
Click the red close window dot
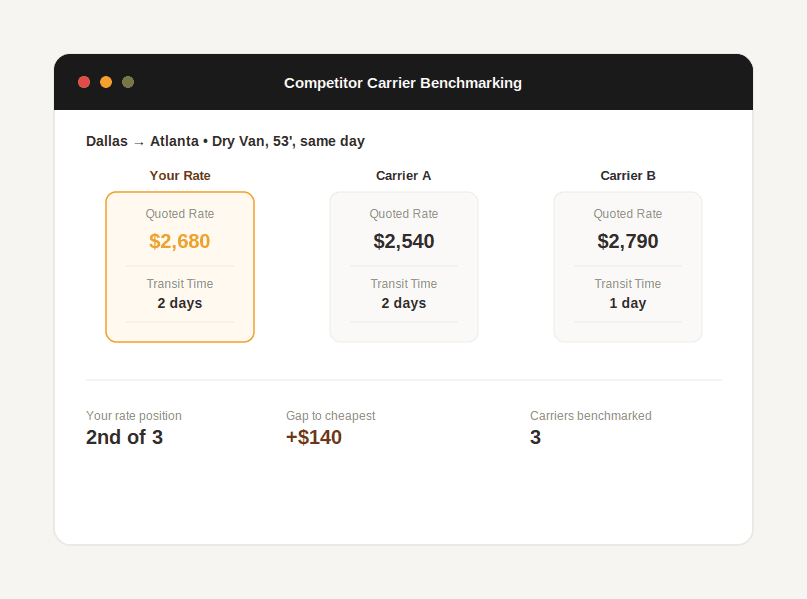pyautogui.click(x=84, y=82)
